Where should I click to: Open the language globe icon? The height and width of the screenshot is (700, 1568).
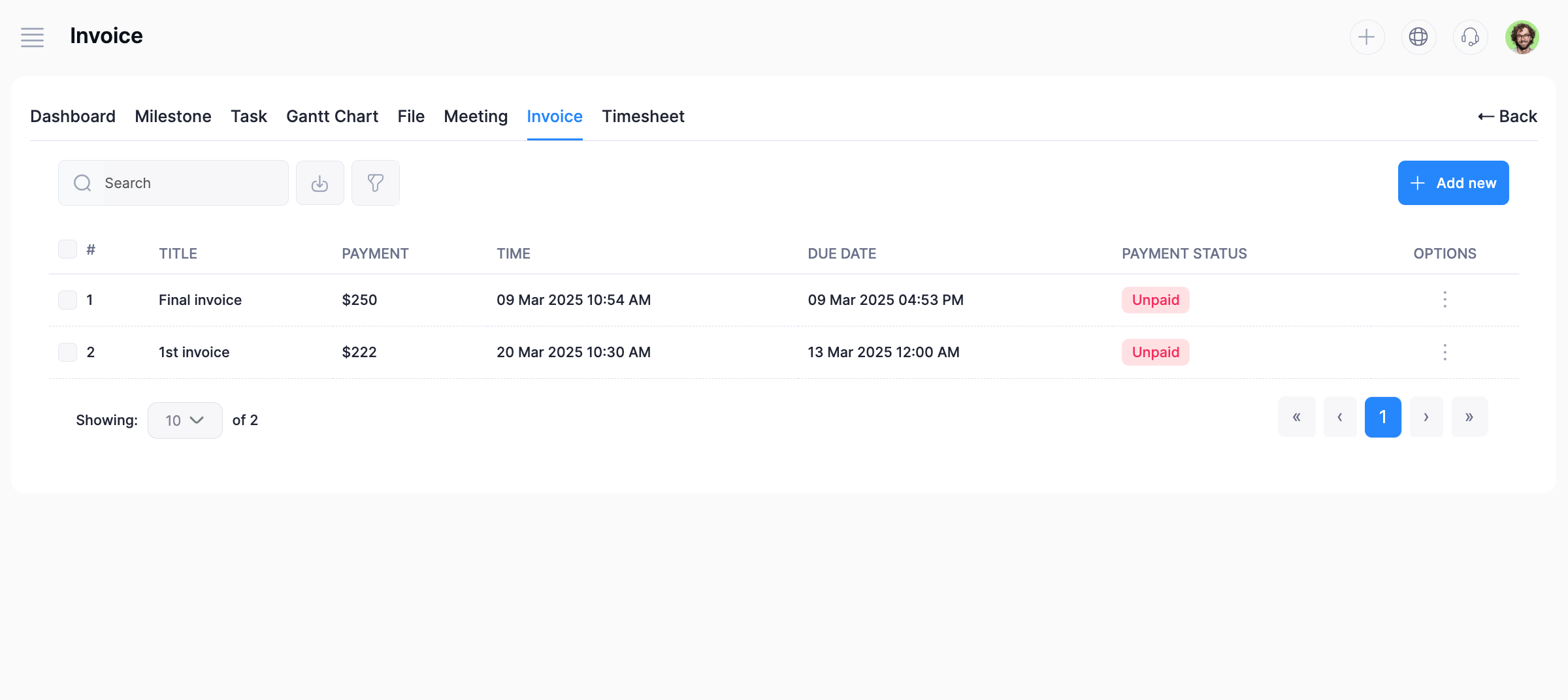click(1418, 37)
